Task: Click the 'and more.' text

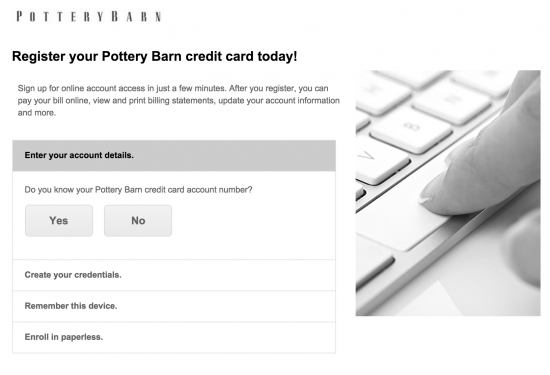Action: [37, 113]
